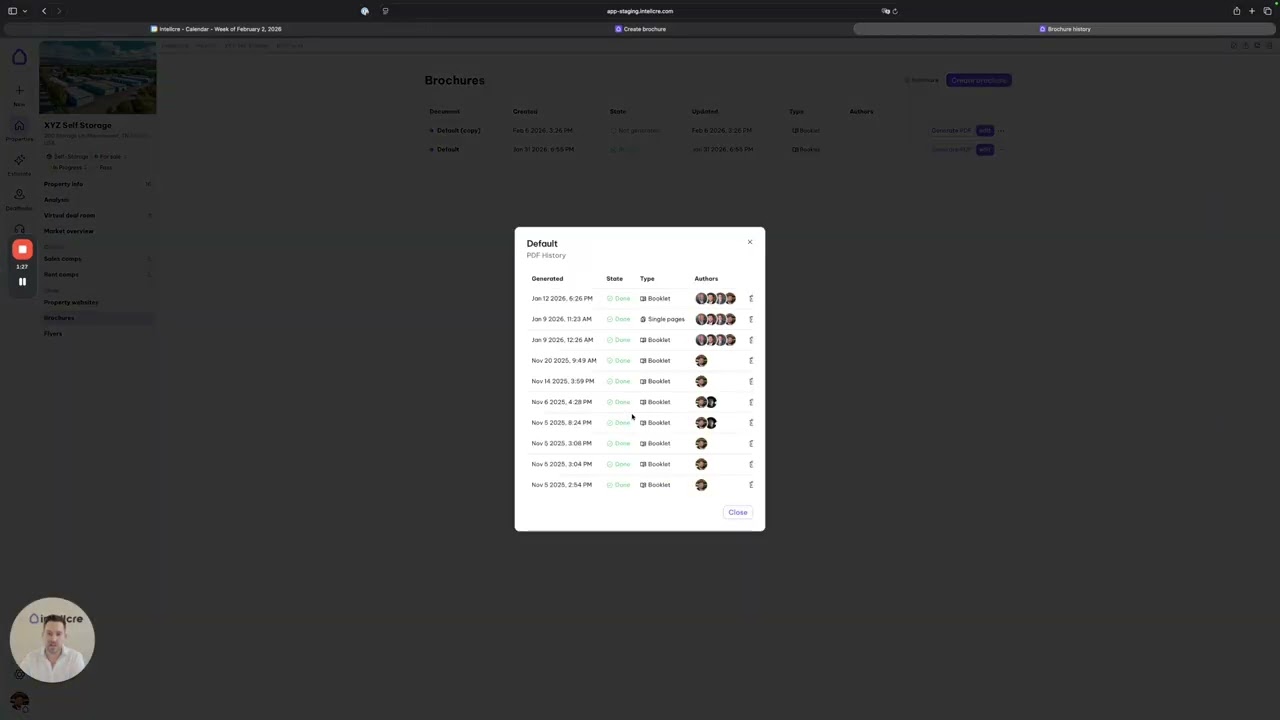This screenshot has height=720, width=1280.
Task: Open a new browser tab with plus icon
Action: coord(1252,11)
